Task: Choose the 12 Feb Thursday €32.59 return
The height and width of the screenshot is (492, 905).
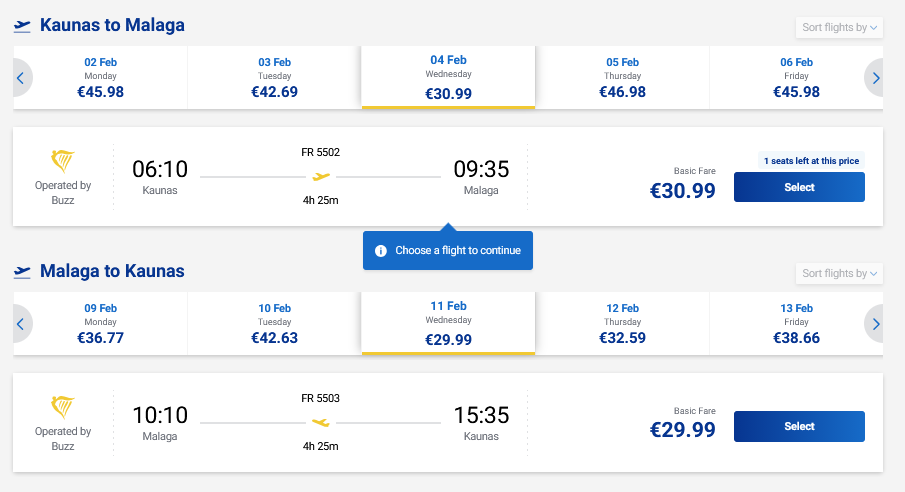Action: [622, 323]
